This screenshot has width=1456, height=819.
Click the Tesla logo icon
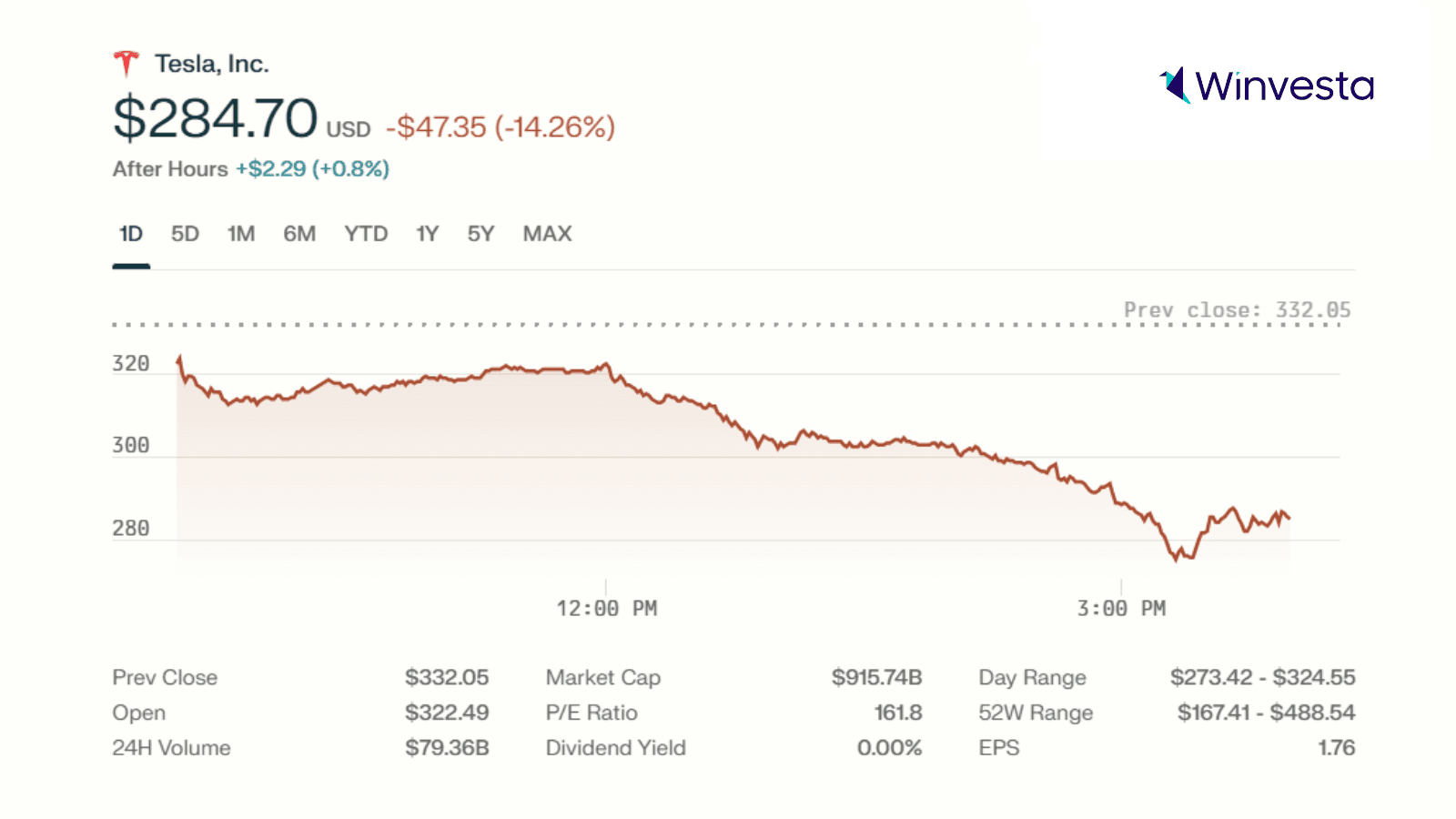click(x=126, y=64)
